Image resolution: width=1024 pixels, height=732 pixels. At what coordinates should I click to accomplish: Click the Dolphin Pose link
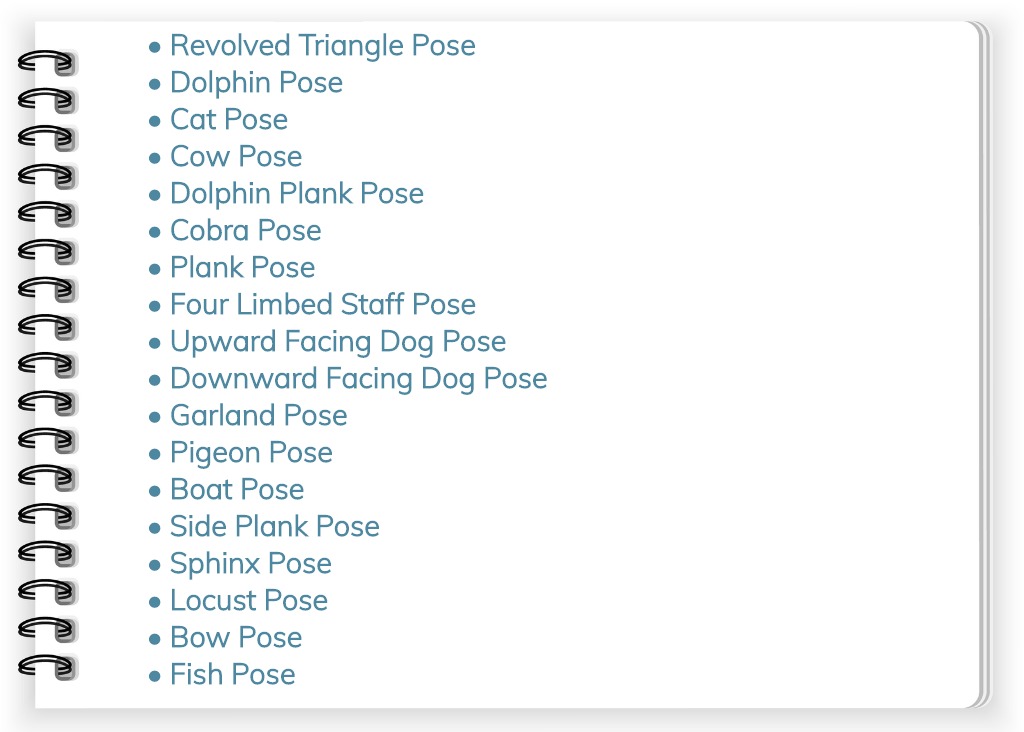(x=256, y=83)
